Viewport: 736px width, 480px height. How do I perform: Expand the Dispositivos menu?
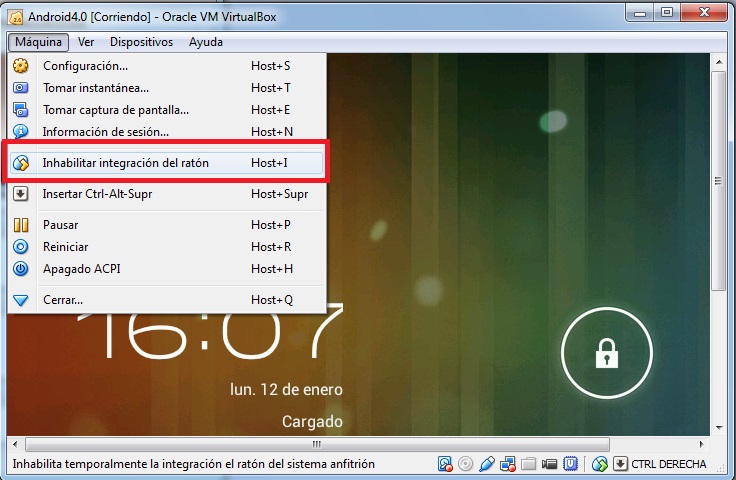[141, 42]
